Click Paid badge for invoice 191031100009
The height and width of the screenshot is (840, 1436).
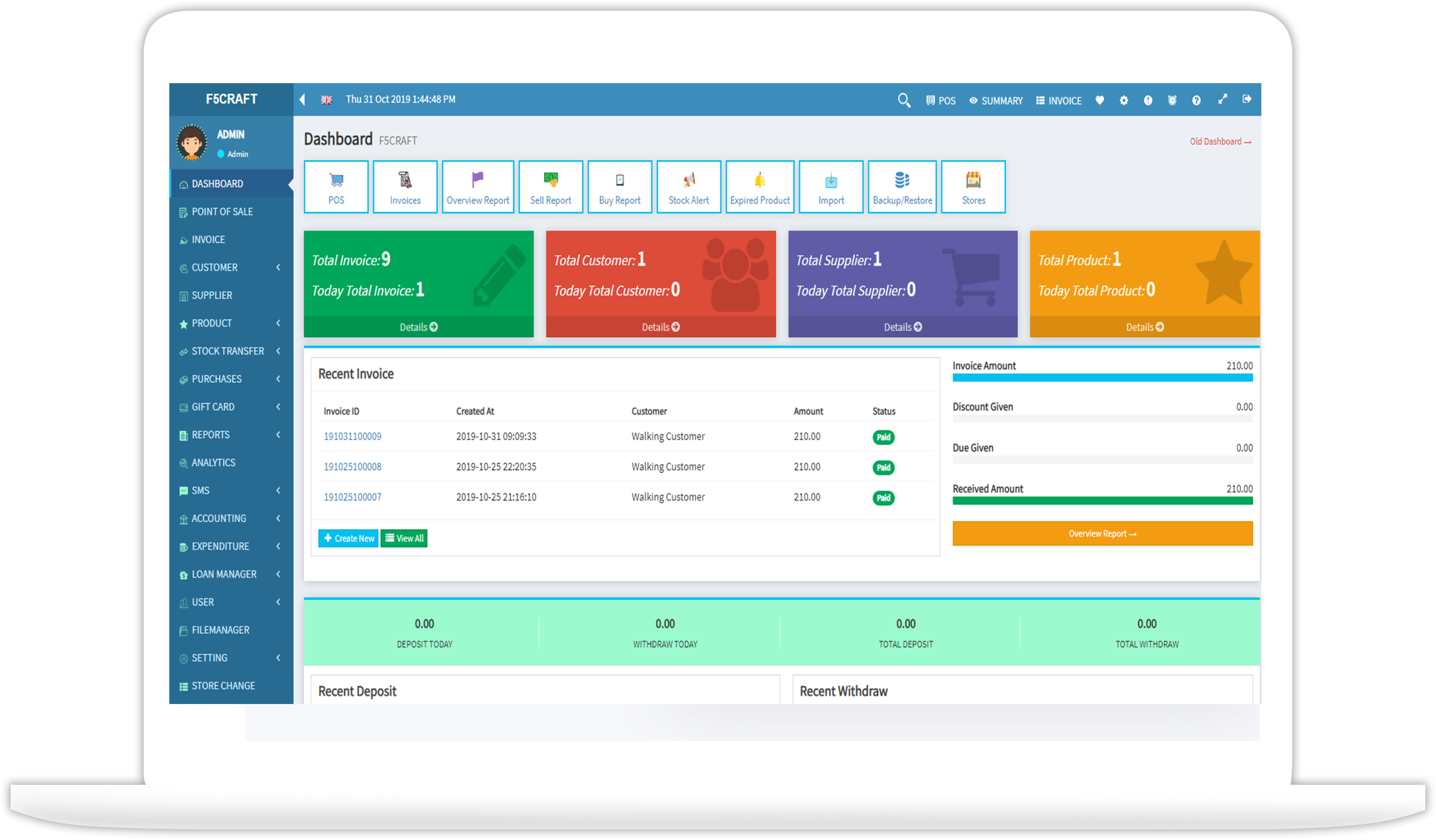(x=883, y=438)
